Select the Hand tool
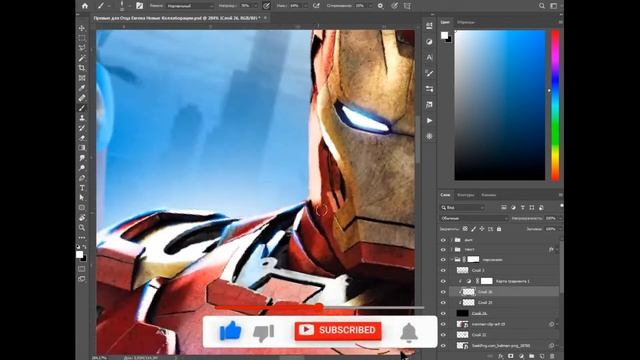Viewport: 640px width, 360px height. pyautogui.click(x=82, y=218)
